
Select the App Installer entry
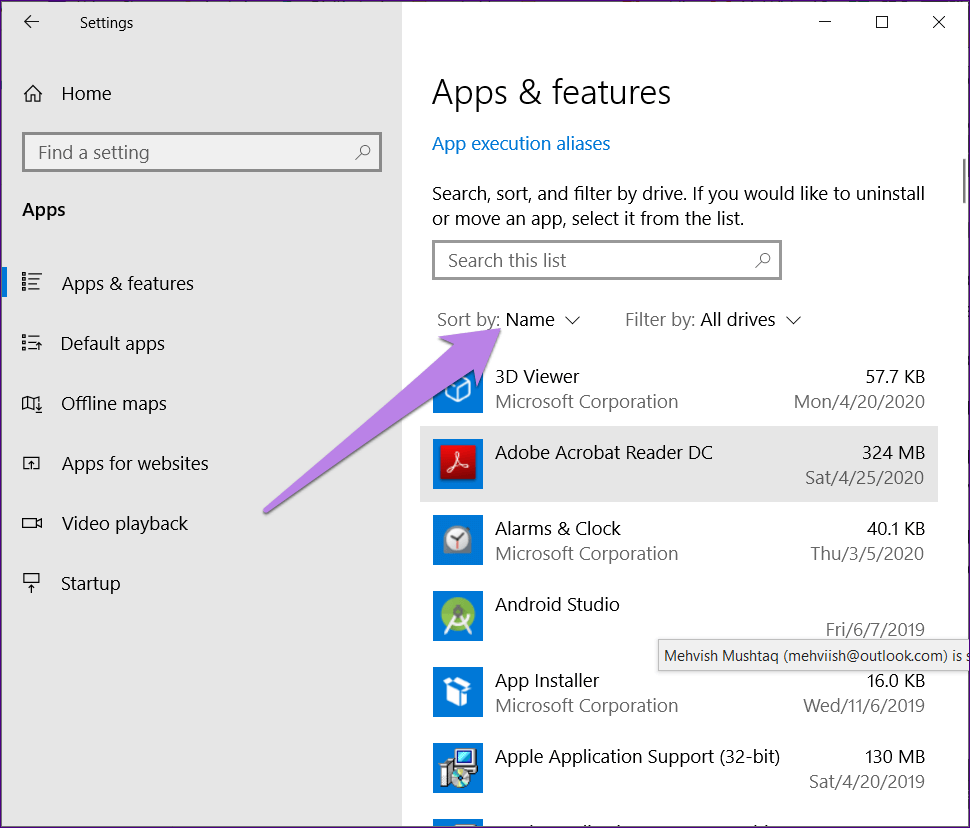(679, 692)
